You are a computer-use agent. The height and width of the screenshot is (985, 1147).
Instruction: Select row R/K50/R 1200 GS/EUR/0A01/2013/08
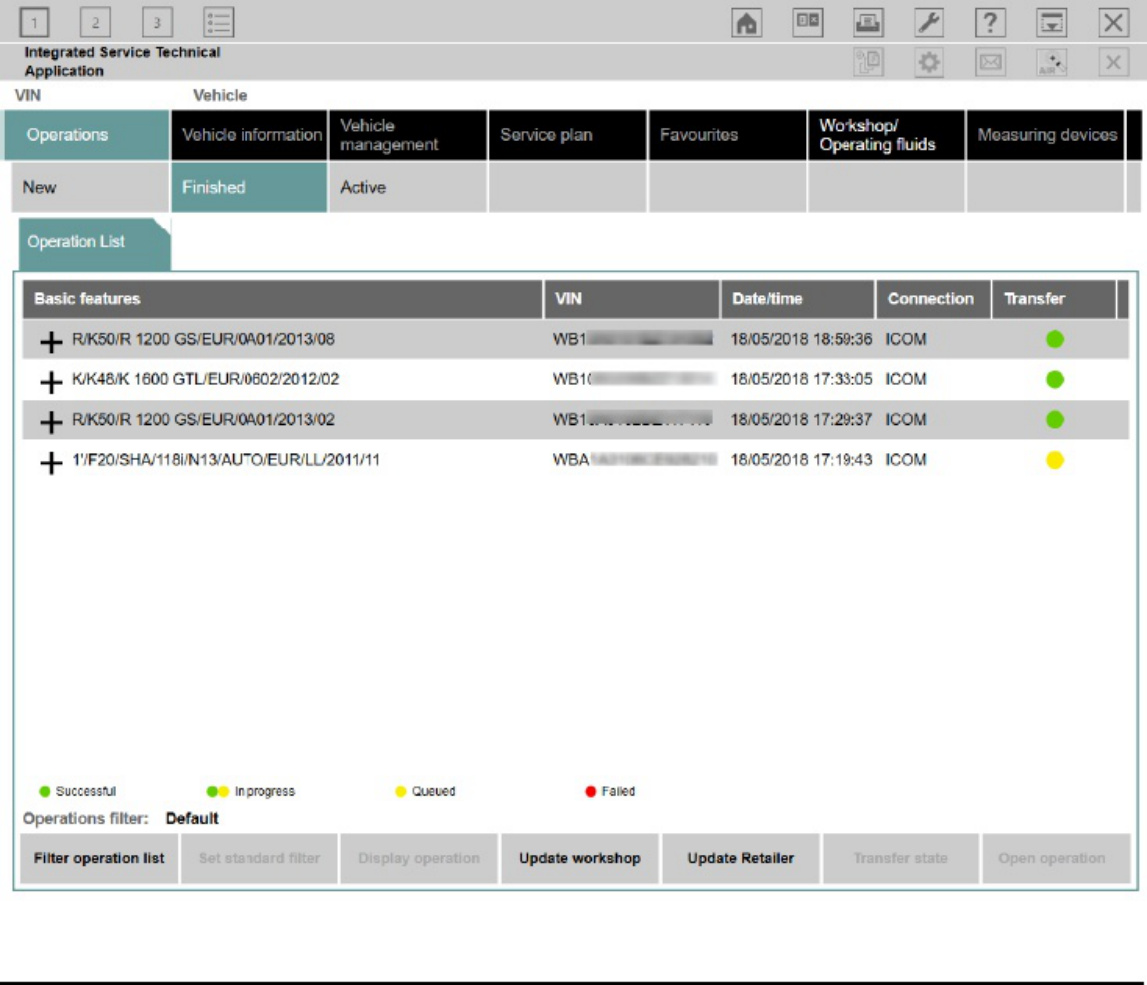(x=575, y=339)
